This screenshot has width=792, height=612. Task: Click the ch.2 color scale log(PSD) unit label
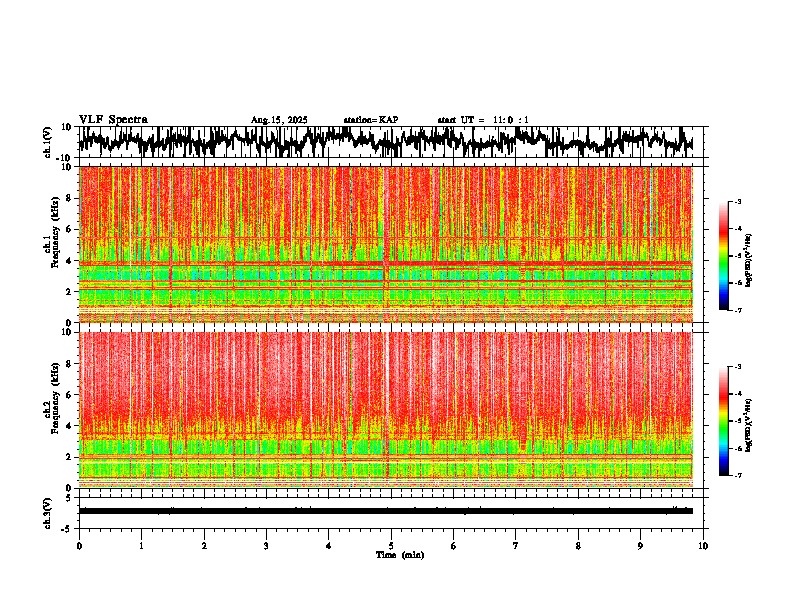(749, 425)
